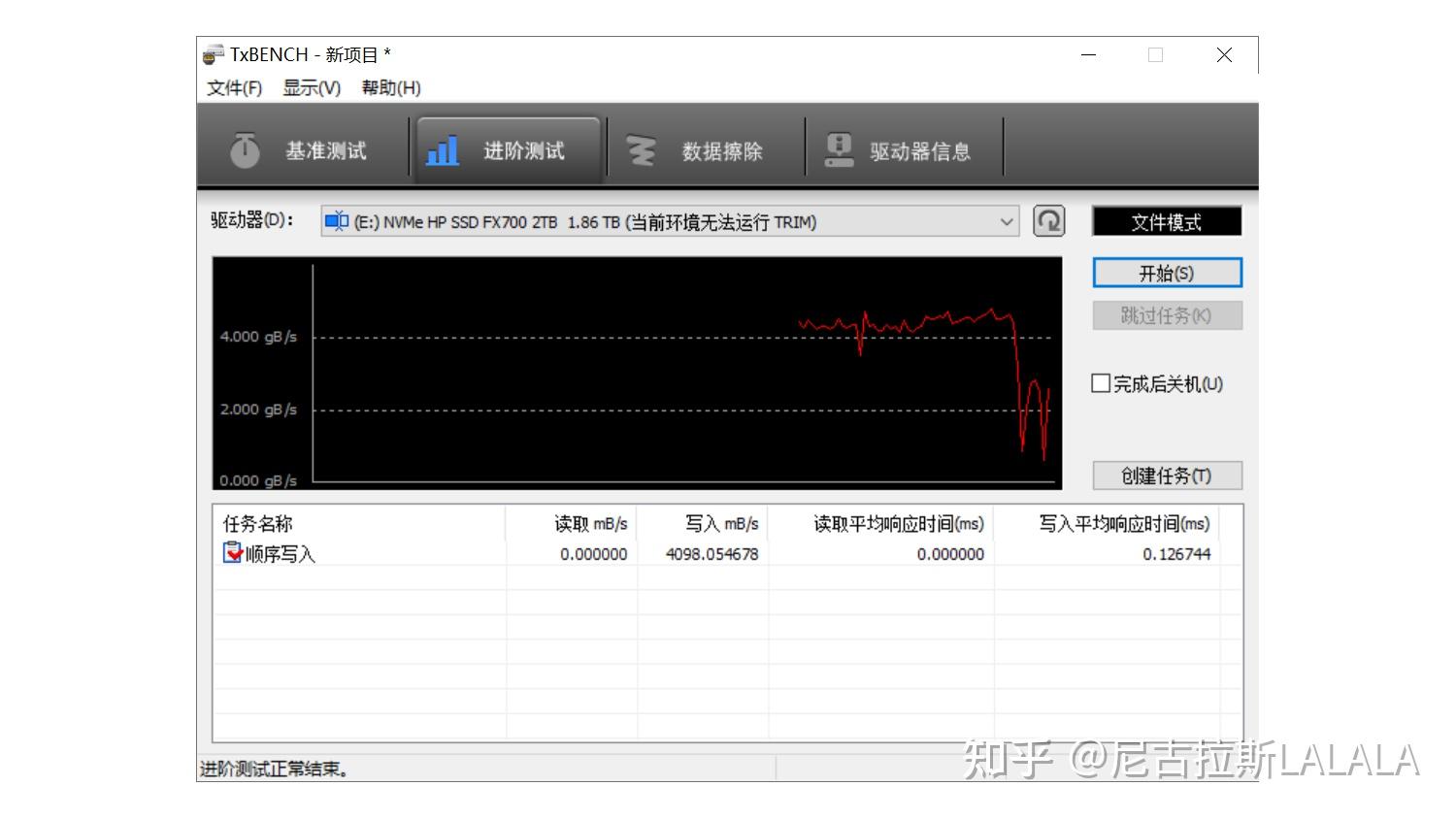
Task: Click the refresh icon beside the drive selector
Action: coord(1049,220)
